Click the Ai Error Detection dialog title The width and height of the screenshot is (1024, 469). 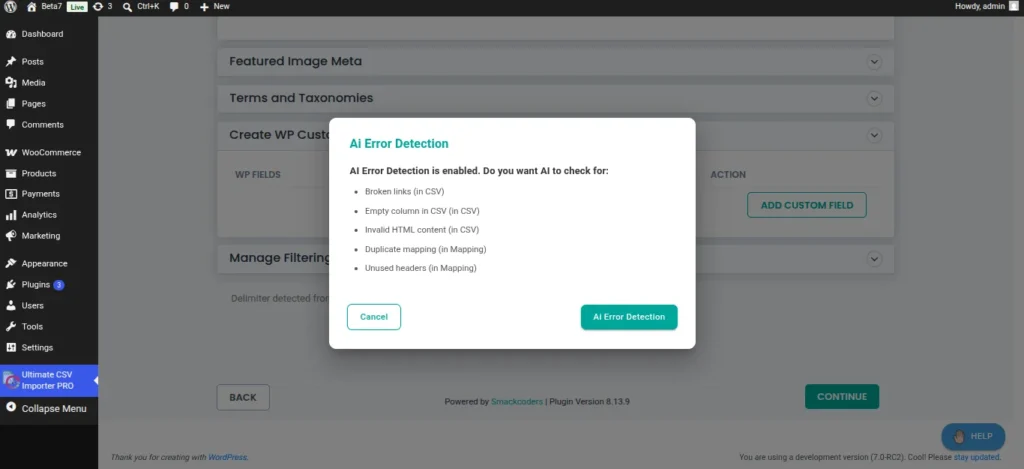399,144
